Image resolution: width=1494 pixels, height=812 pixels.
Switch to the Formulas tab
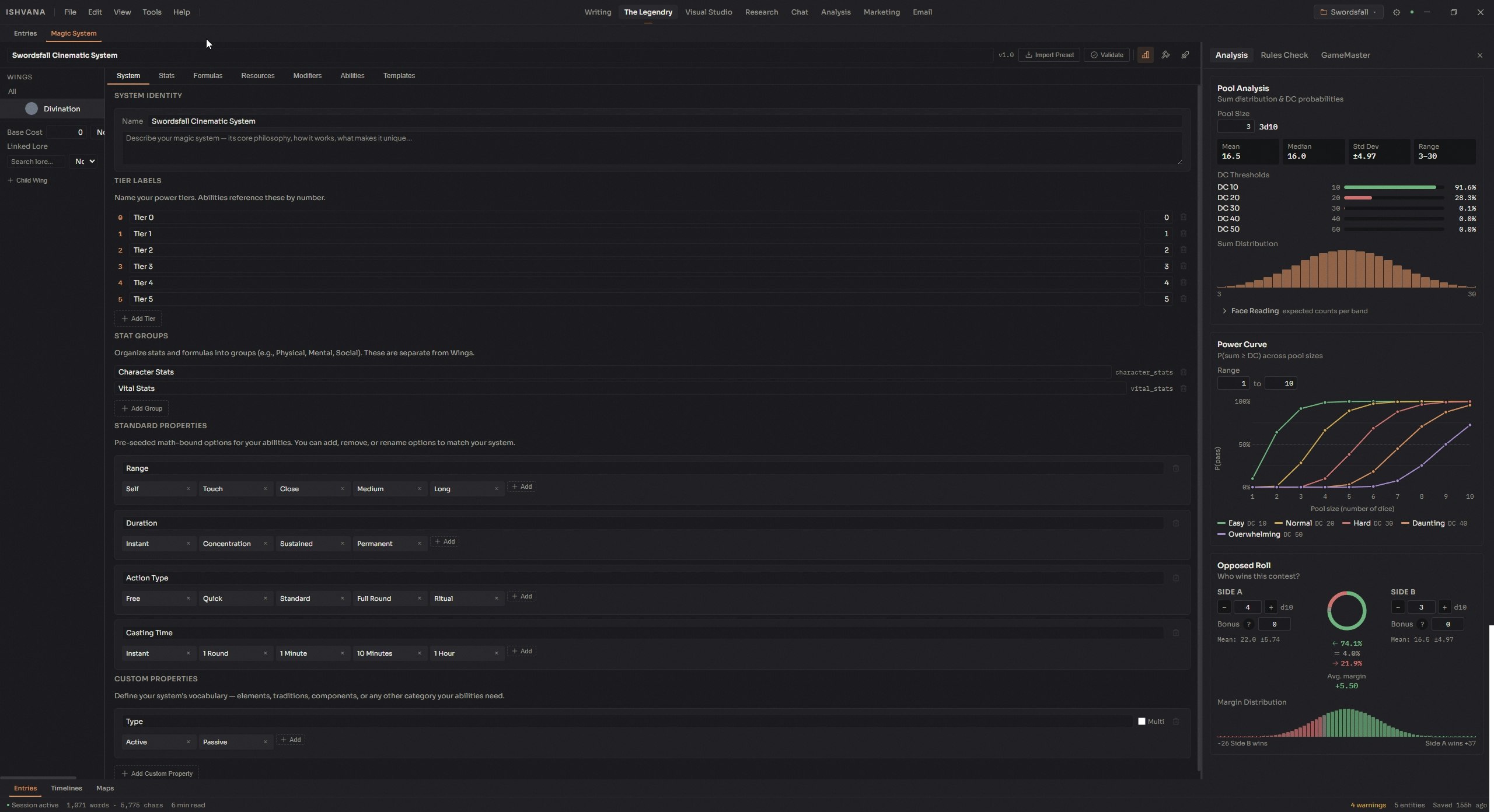(208, 76)
